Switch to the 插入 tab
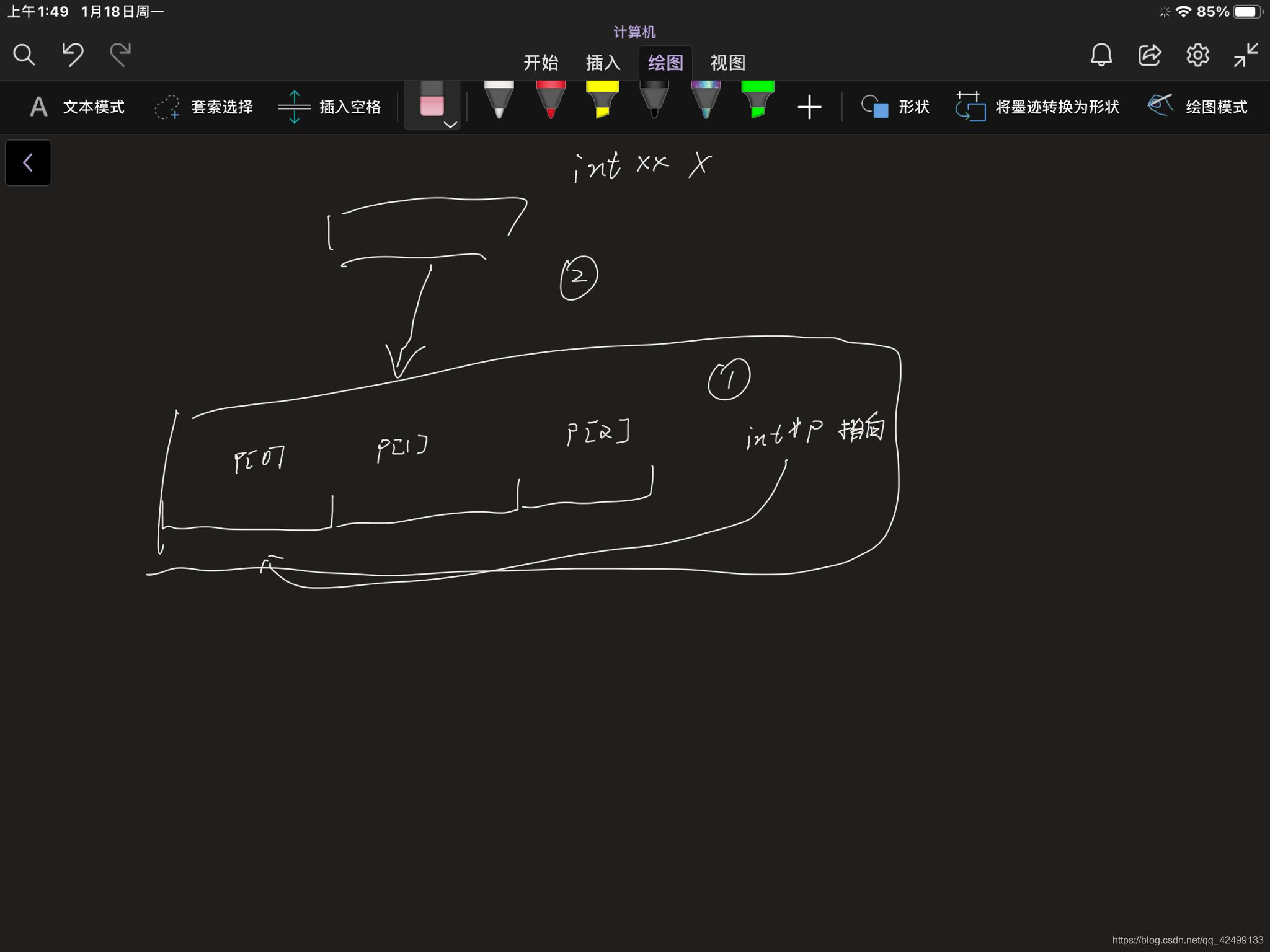 (x=603, y=63)
